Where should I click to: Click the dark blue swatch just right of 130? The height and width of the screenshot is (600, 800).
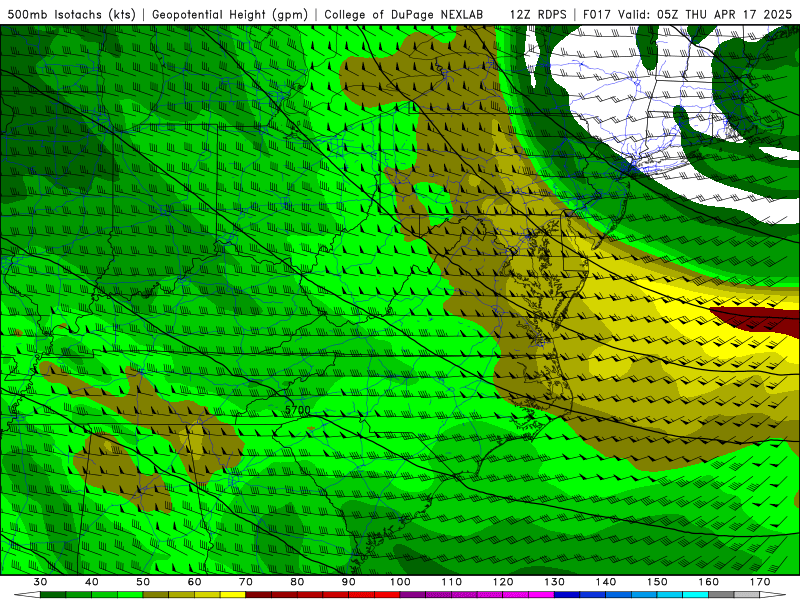pos(567,594)
